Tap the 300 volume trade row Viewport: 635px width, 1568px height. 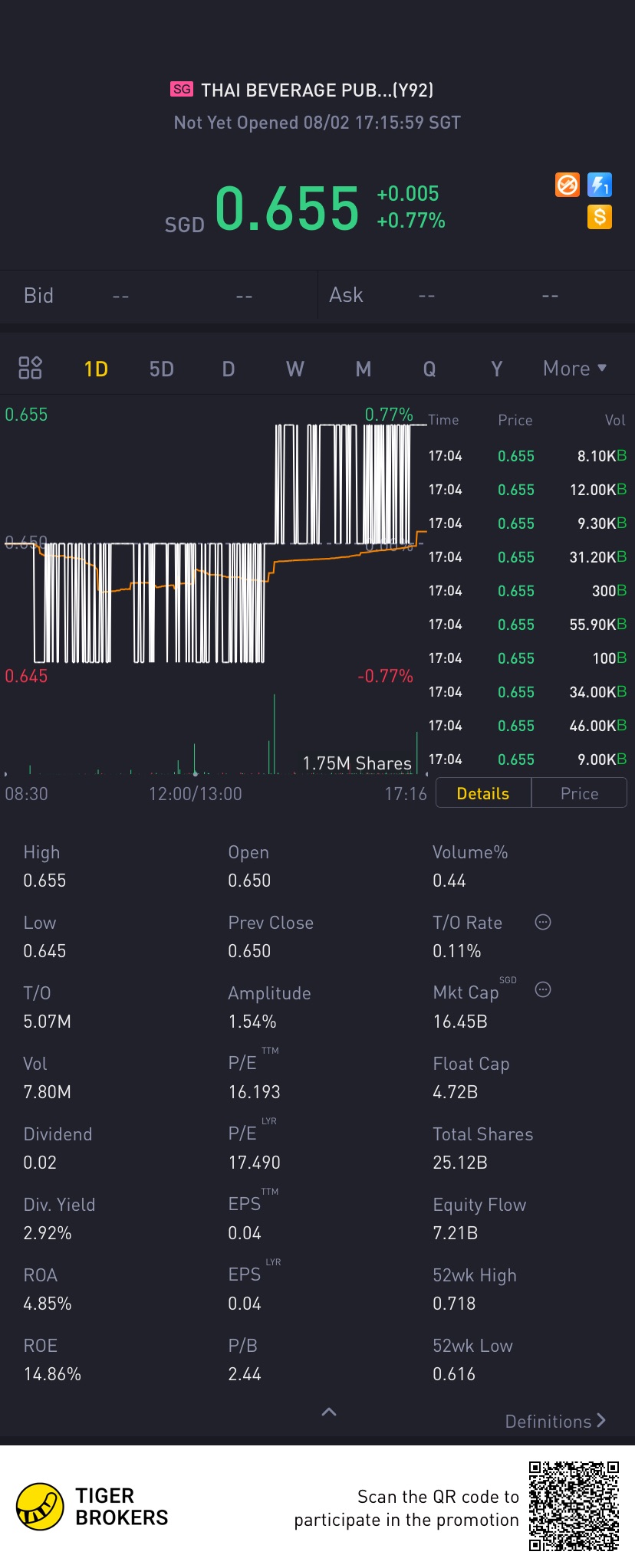click(x=527, y=591)
